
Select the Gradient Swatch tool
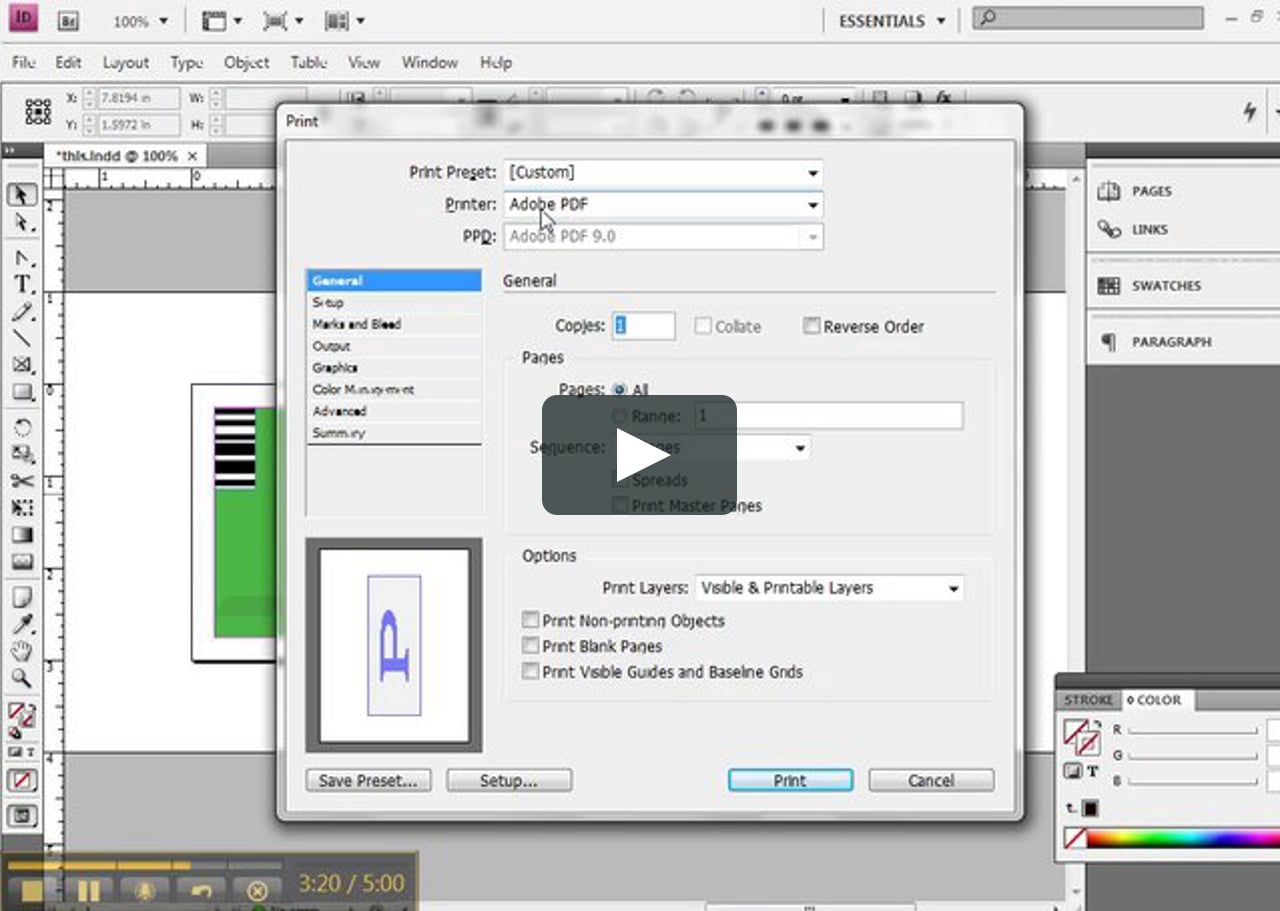click(22, 535)
